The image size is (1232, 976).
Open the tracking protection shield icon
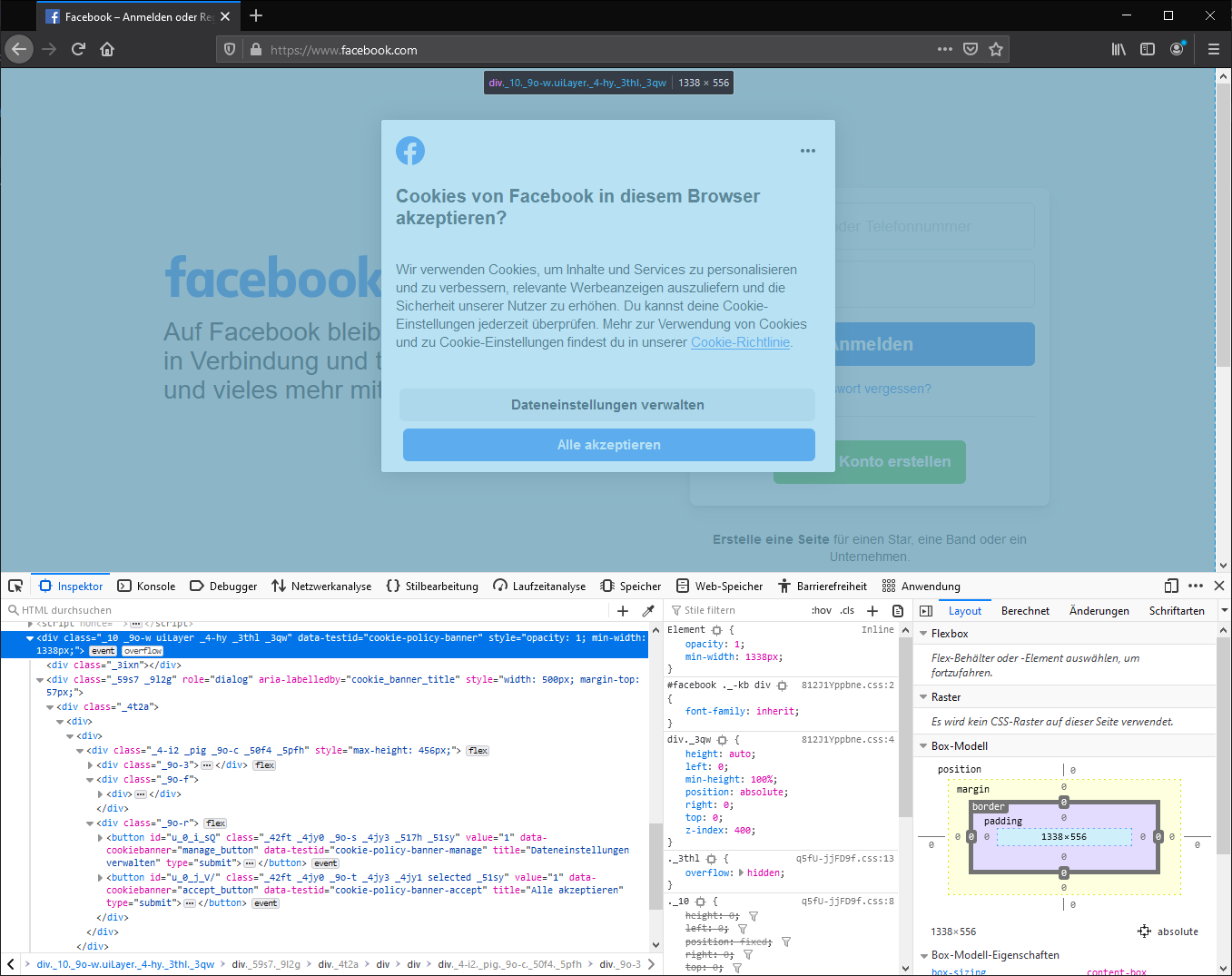[x=230, y=49]
